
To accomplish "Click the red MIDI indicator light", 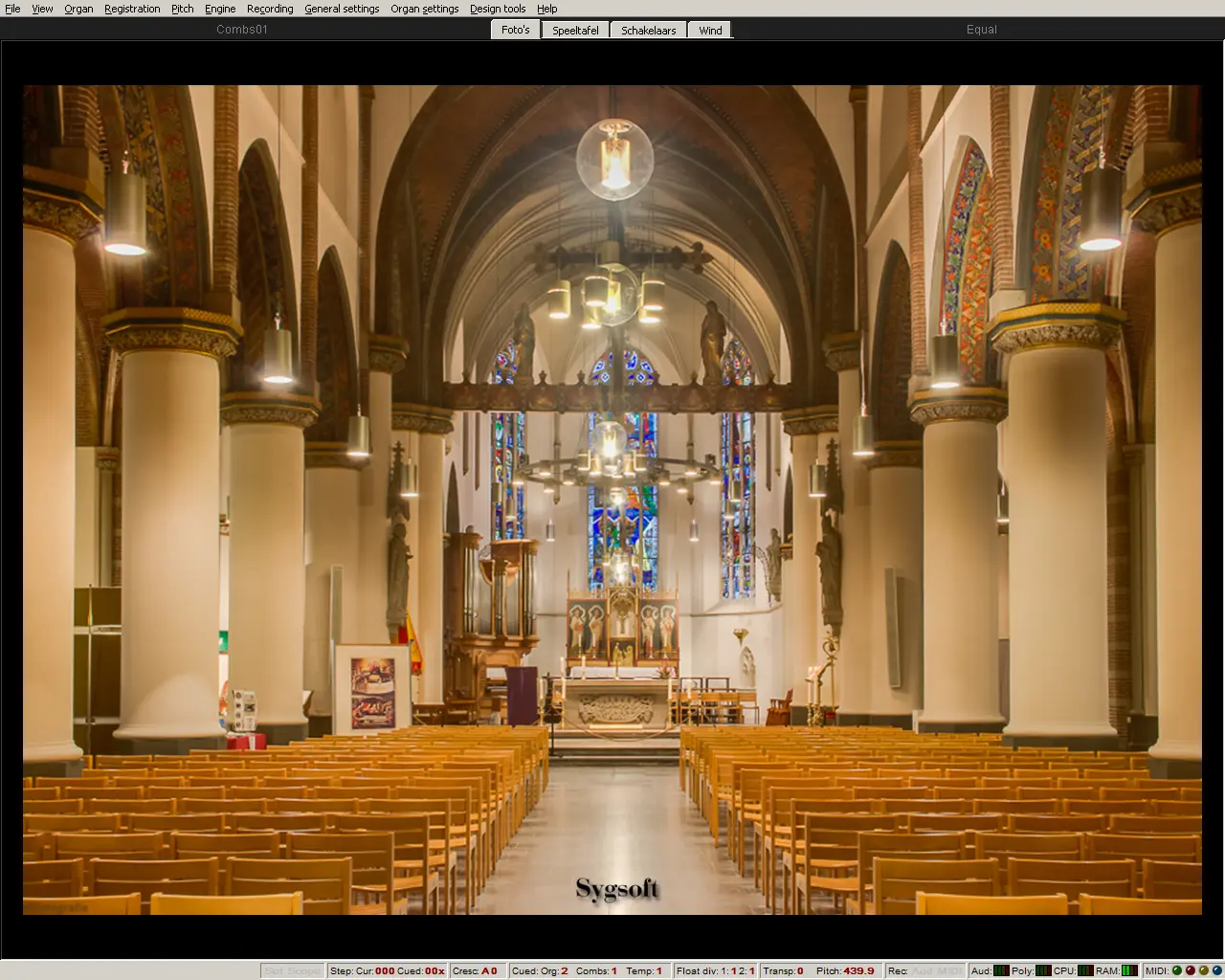I will pos(1191,970).
